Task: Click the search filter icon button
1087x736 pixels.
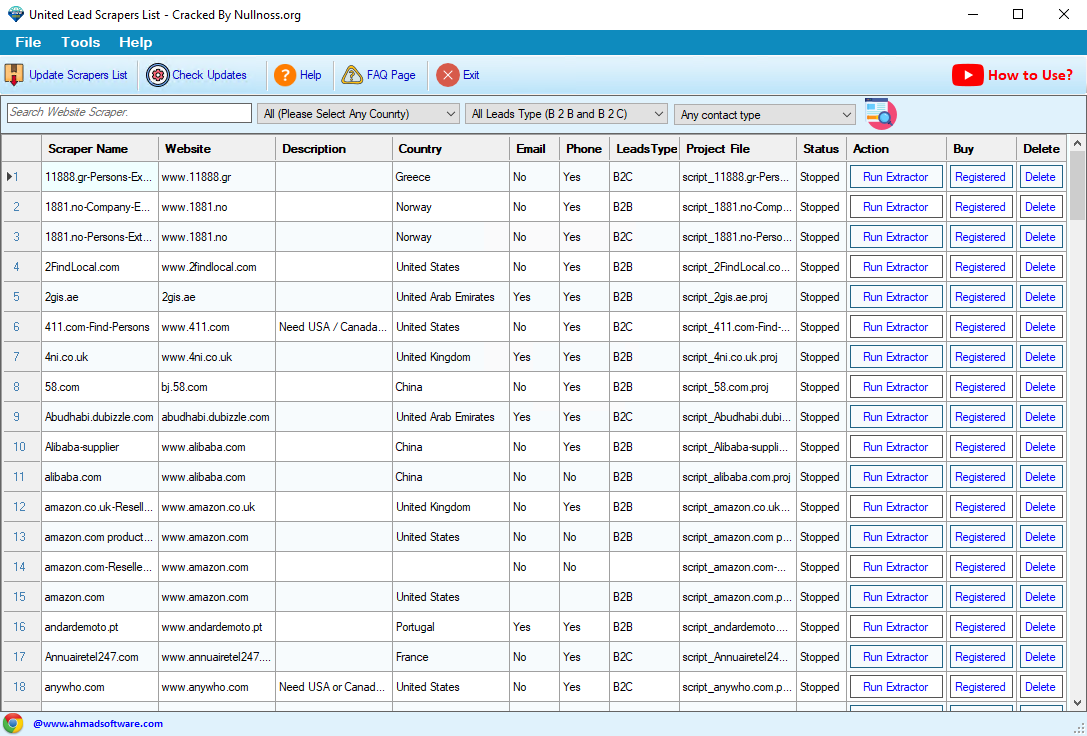Action: 880,114
